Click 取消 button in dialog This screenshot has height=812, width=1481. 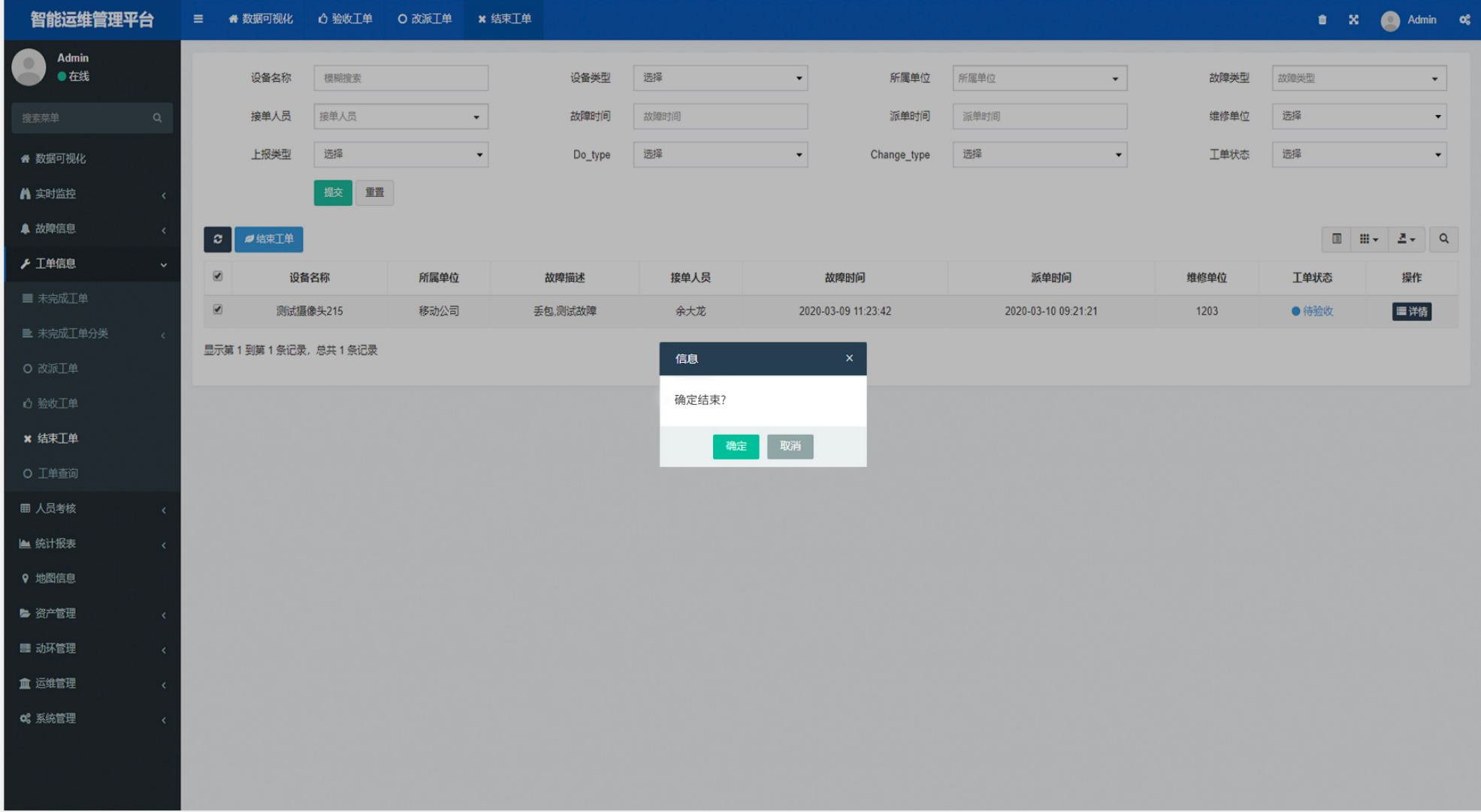(x=790, y=446)
